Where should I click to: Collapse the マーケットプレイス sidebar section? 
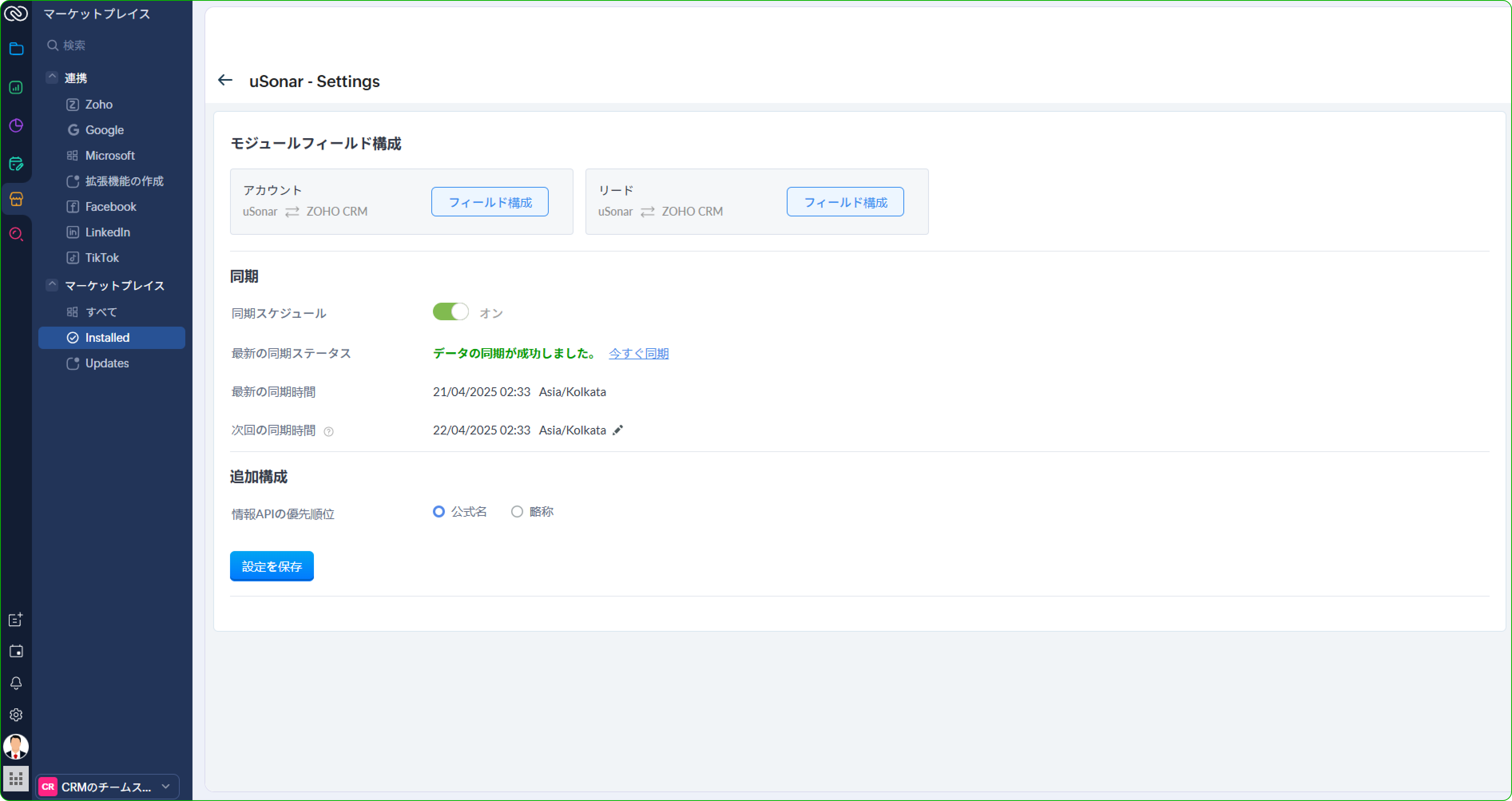(x=52, y=285)
